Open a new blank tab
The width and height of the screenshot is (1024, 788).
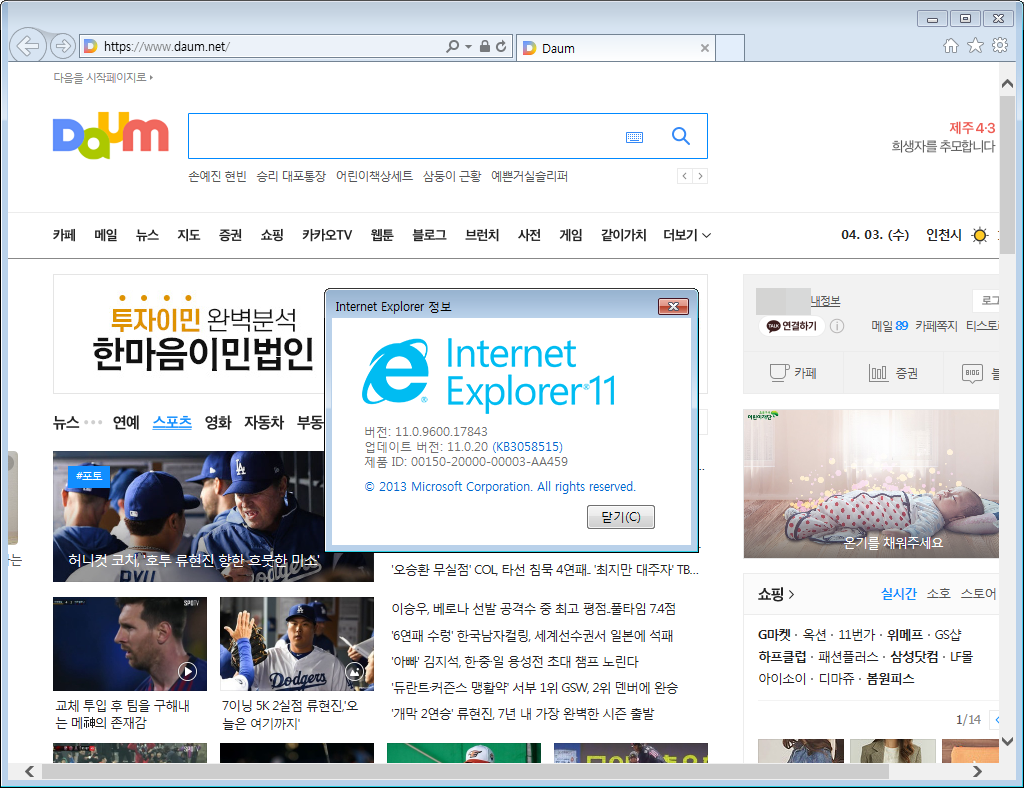pyautogui.click(x=730, y=48)
